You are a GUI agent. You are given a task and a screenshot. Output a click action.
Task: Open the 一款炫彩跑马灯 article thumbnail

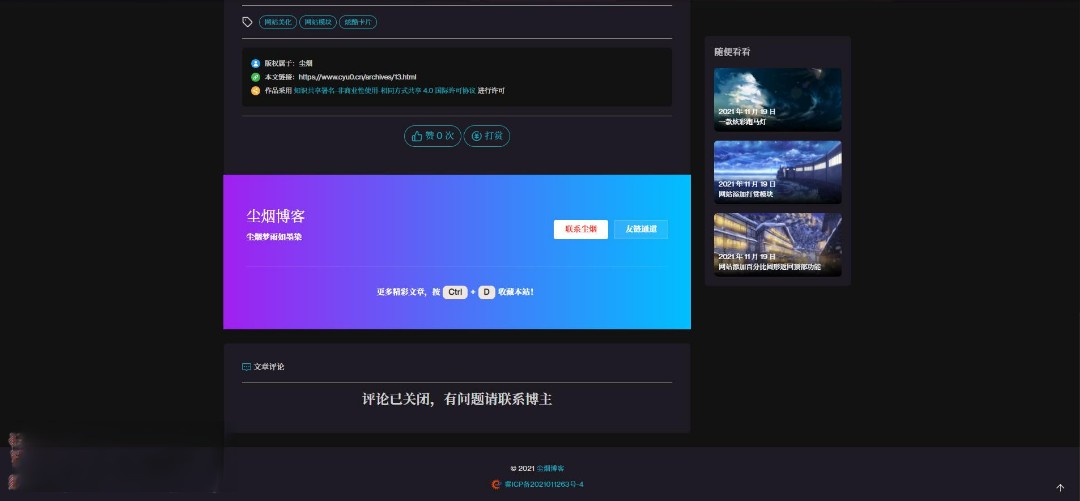778,99
